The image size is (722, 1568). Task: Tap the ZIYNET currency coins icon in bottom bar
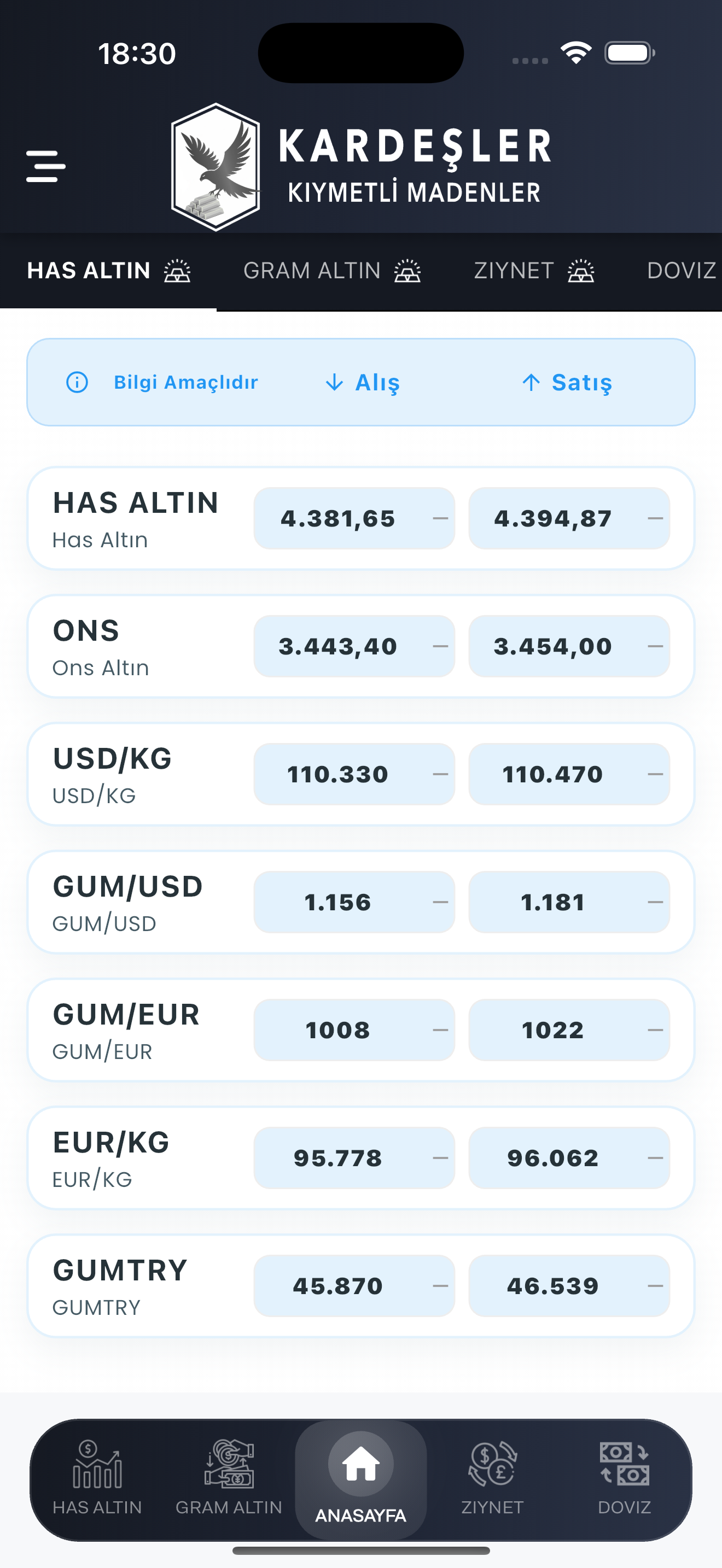[492, 1464]
